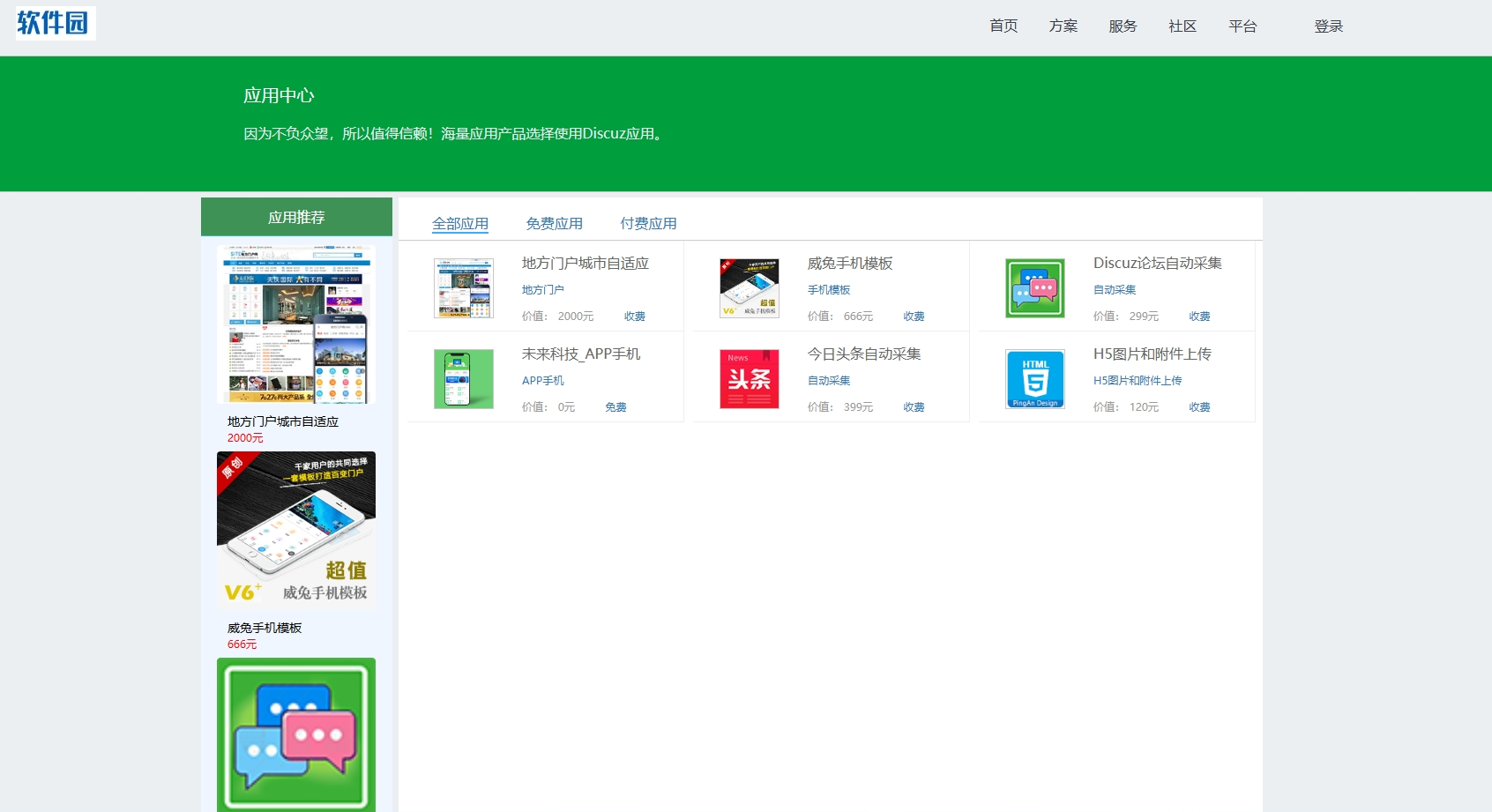Image resolution: width=1492 pixels, height=812 pixels.
Task: Click the green chat-bubble Discuz采集 icon in the grid
Action: (x=1034, y=288)
